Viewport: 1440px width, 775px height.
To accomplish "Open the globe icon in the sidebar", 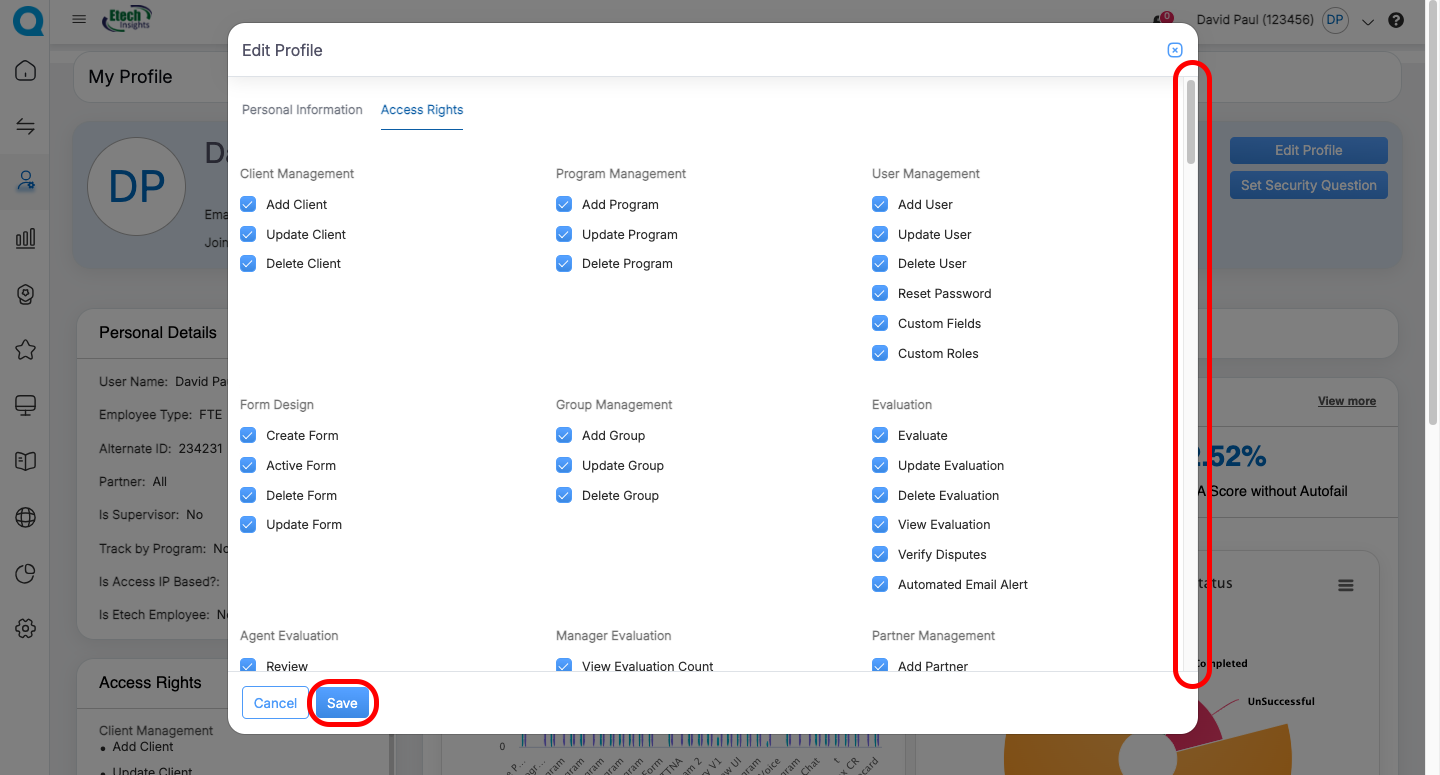I will coord(26,517).
